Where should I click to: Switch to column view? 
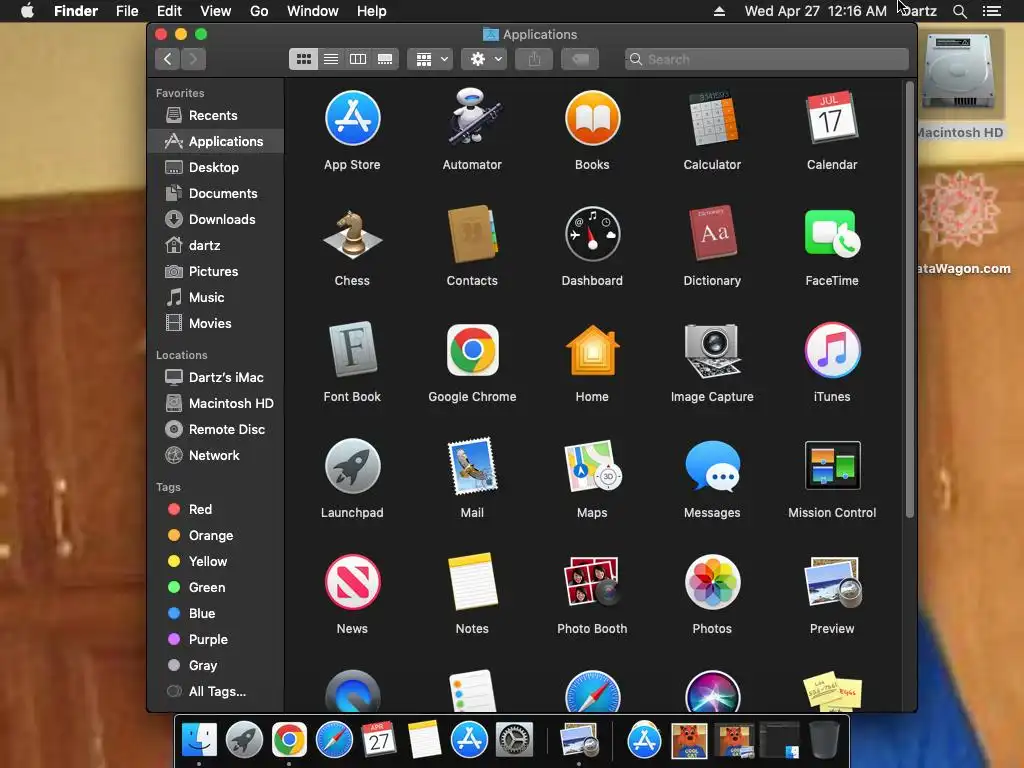(358, 59)
